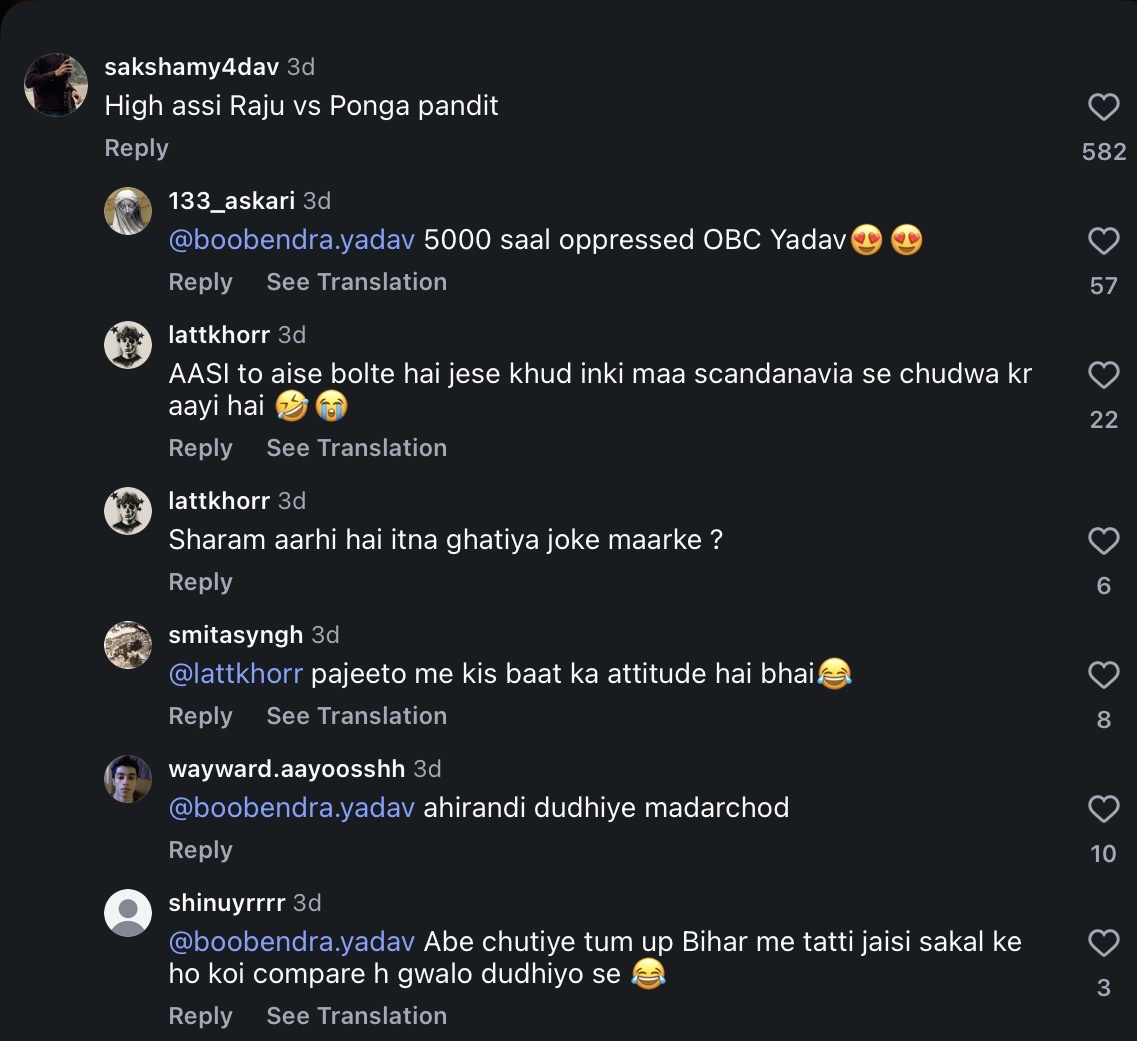Screen dimensions: 1137x1041
Task: Like shinuyrrrr's comment with heart icon
Action: 1104,943
